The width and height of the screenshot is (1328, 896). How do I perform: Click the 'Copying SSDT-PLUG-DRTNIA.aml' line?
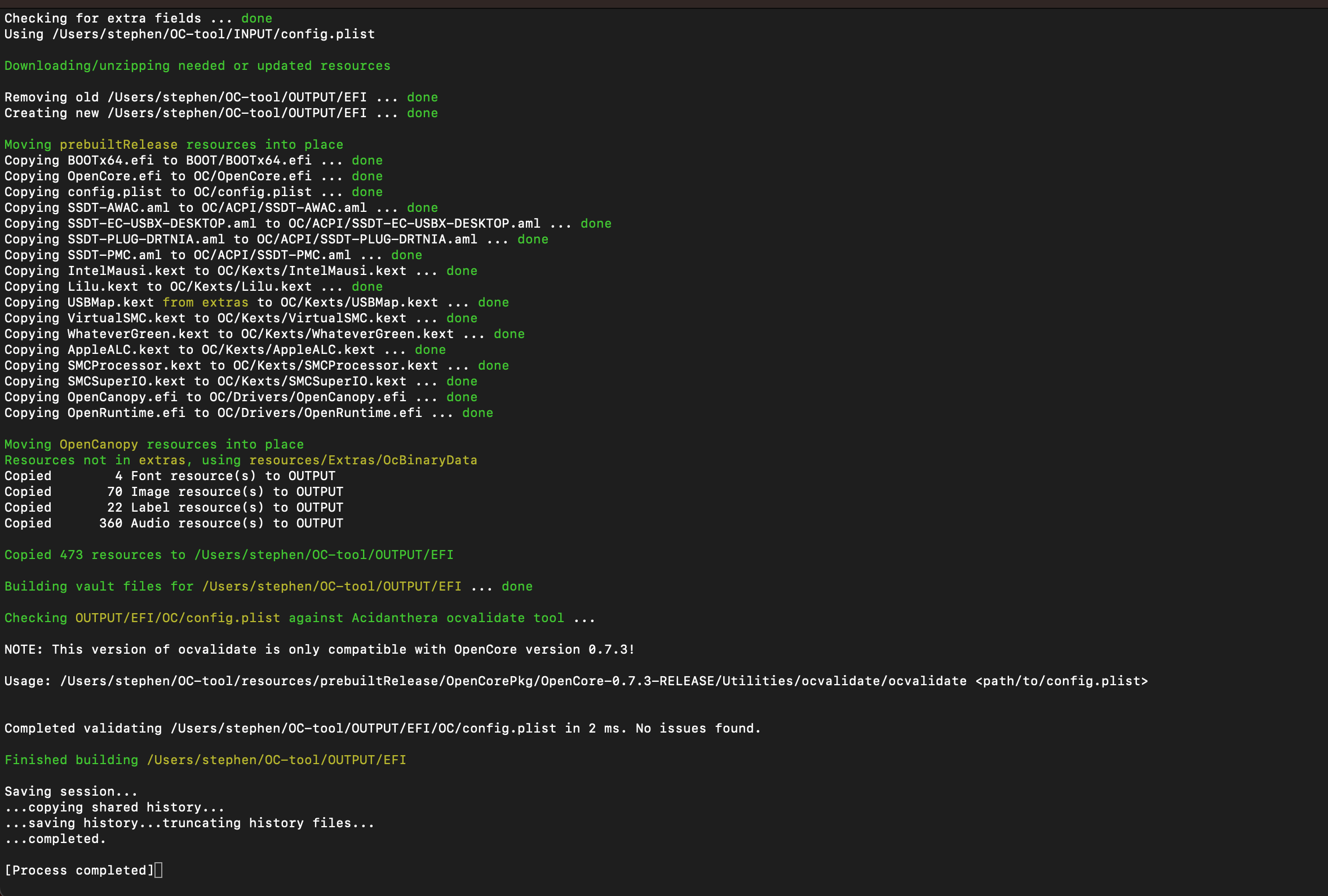277,239
